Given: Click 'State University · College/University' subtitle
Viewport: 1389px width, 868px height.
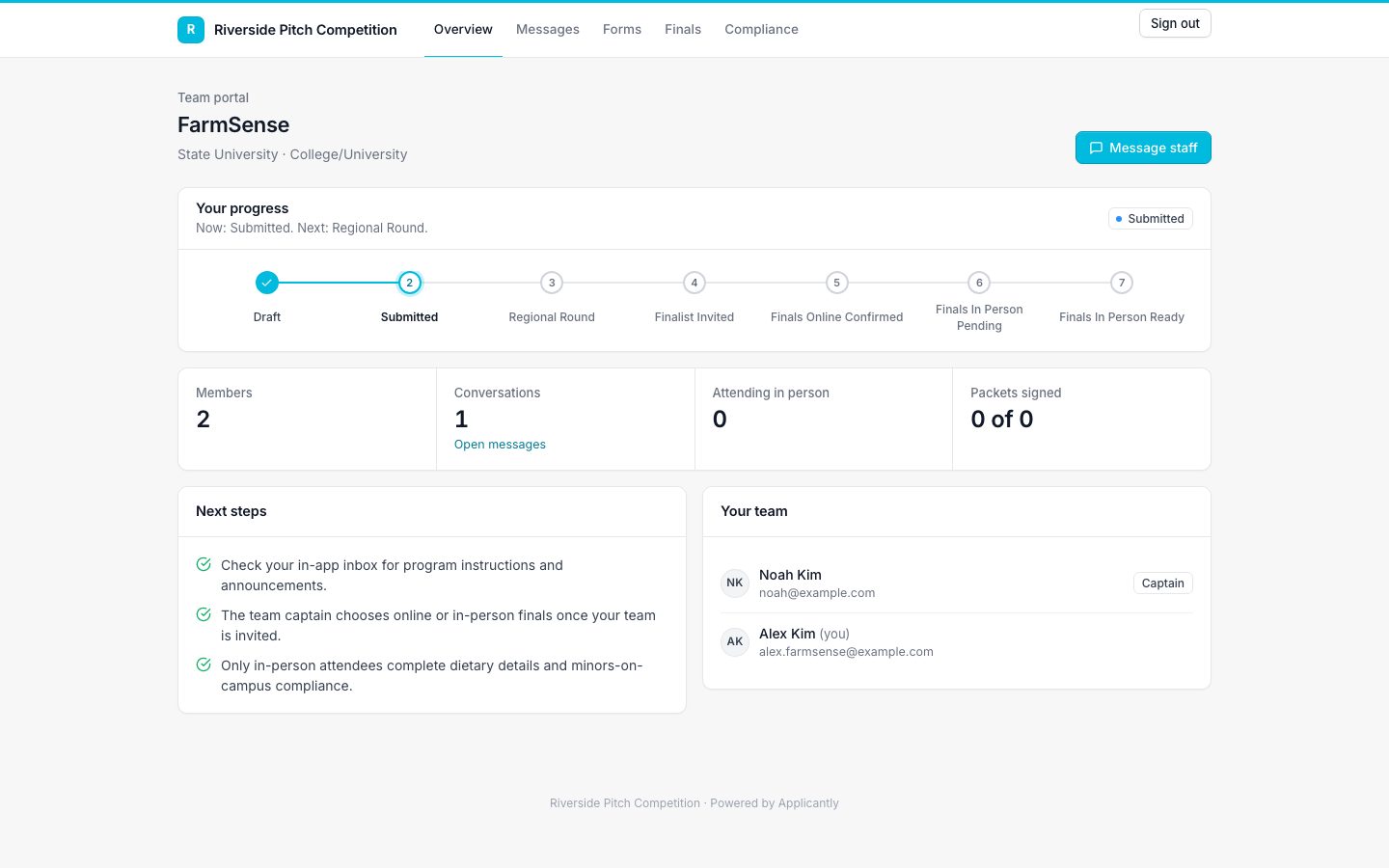Looking at the screenshot, I should pos(292,154).
